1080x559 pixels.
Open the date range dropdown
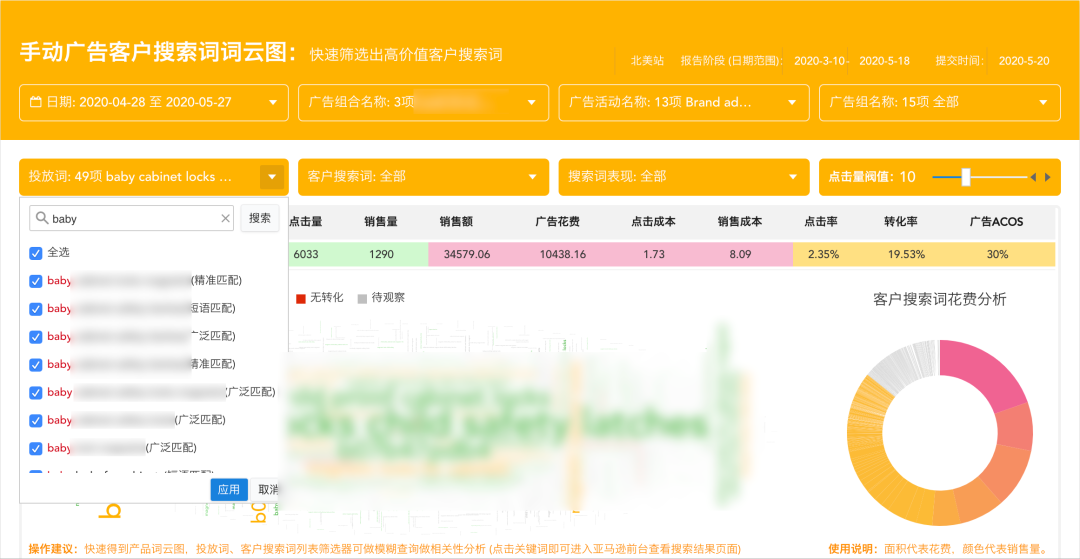154,103
